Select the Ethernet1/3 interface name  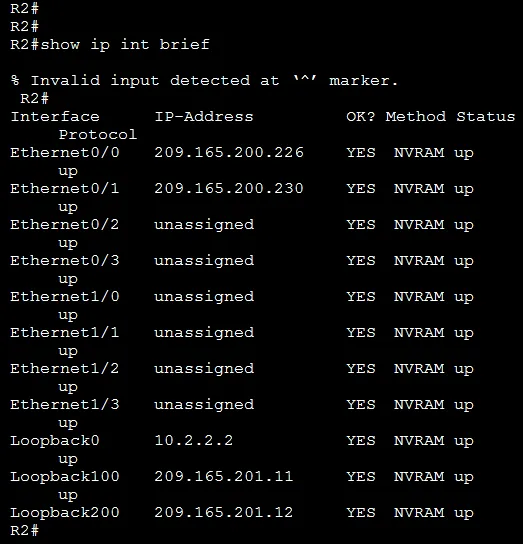pos(65,405)
